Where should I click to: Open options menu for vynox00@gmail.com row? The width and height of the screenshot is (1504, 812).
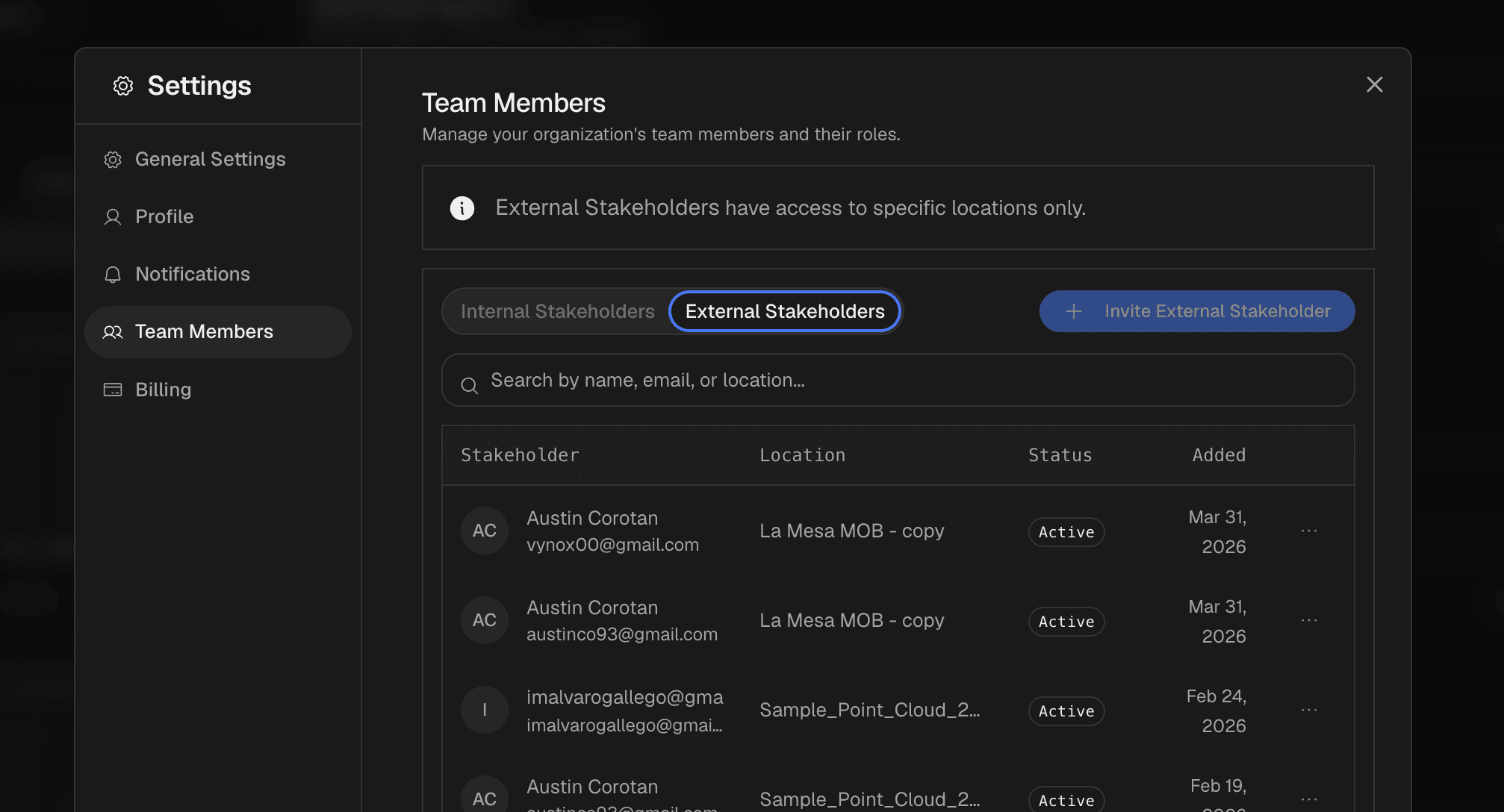tap(1308, 531)
